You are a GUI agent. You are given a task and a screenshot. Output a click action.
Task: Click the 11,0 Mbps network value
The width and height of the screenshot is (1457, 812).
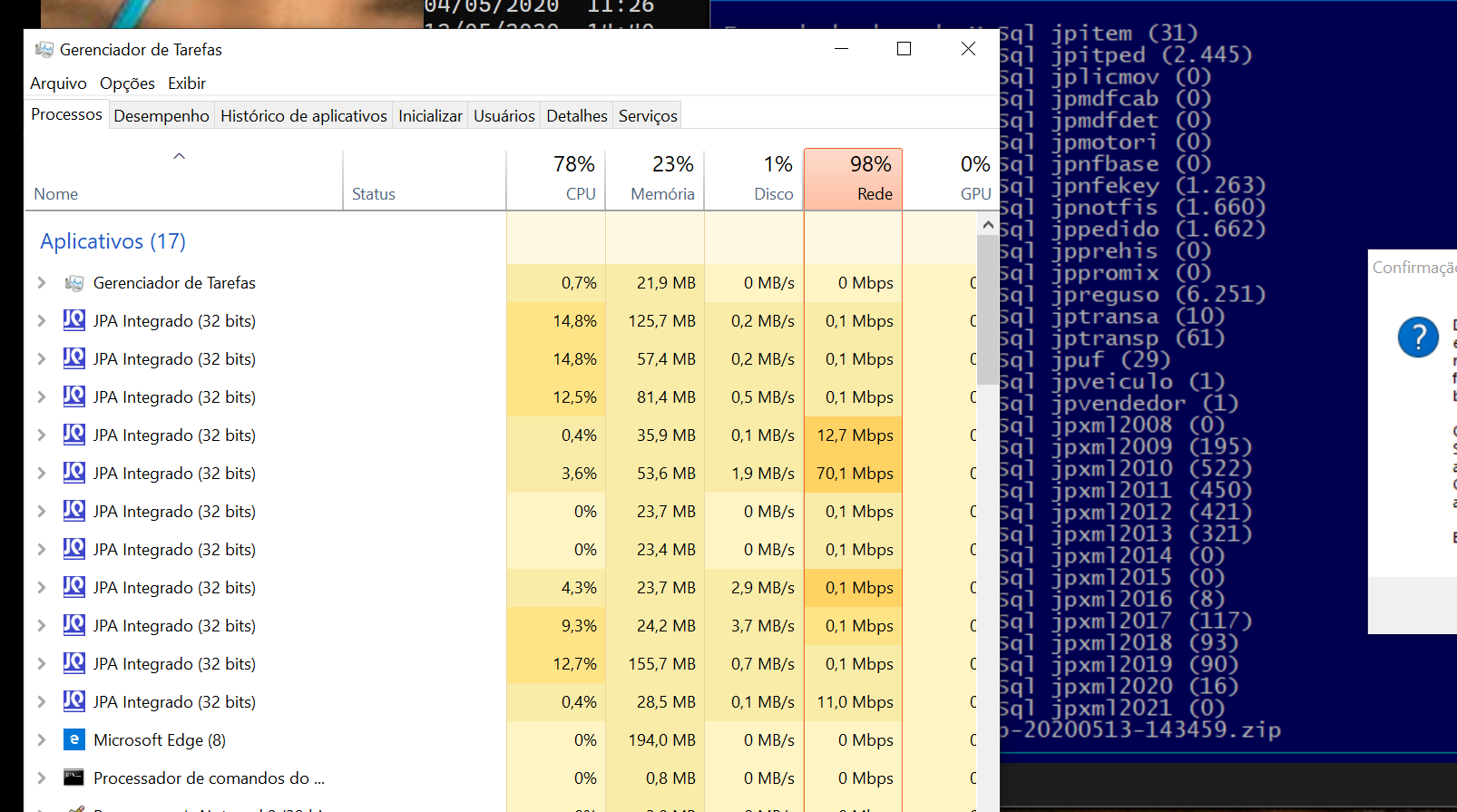(x=855, y=702)
